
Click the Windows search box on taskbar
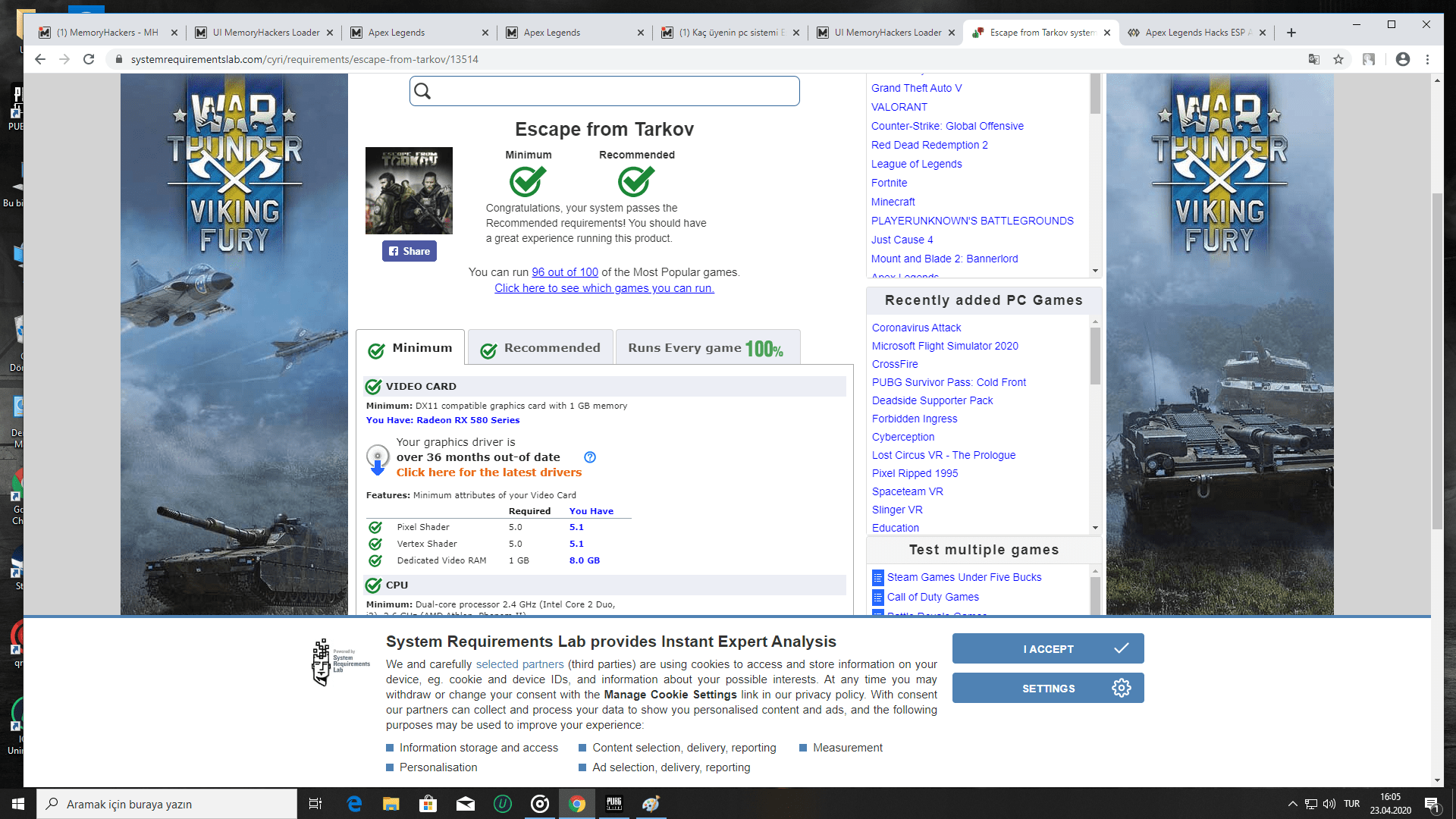[167, 804]
